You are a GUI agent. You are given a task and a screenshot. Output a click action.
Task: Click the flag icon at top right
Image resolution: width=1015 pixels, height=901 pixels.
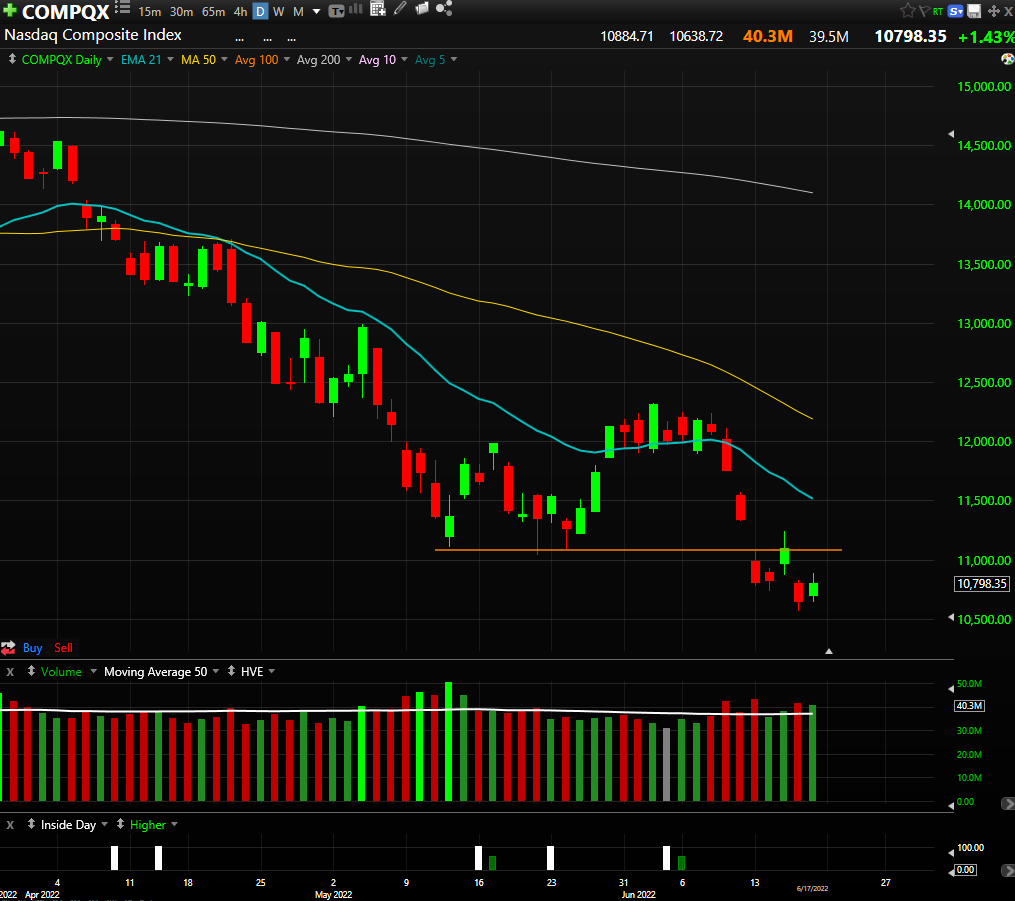[924, 11]
